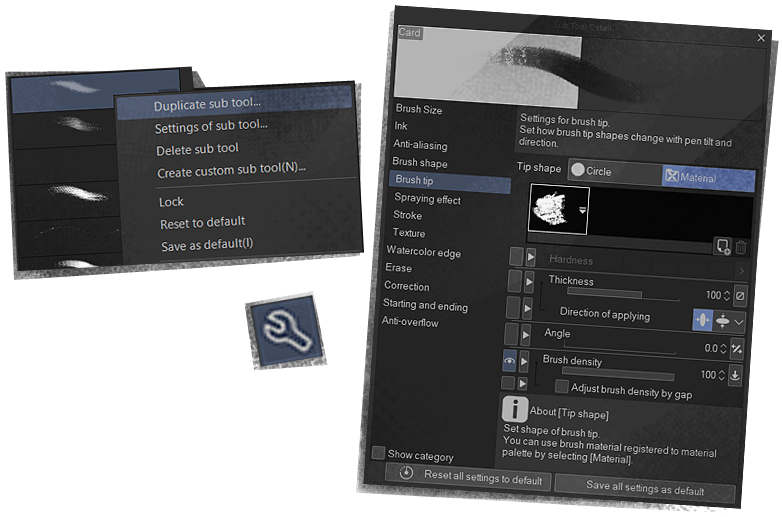The image size is (782, 517).
Task: Select the dotted arc brush sub tool
Action: pos(68,235)
